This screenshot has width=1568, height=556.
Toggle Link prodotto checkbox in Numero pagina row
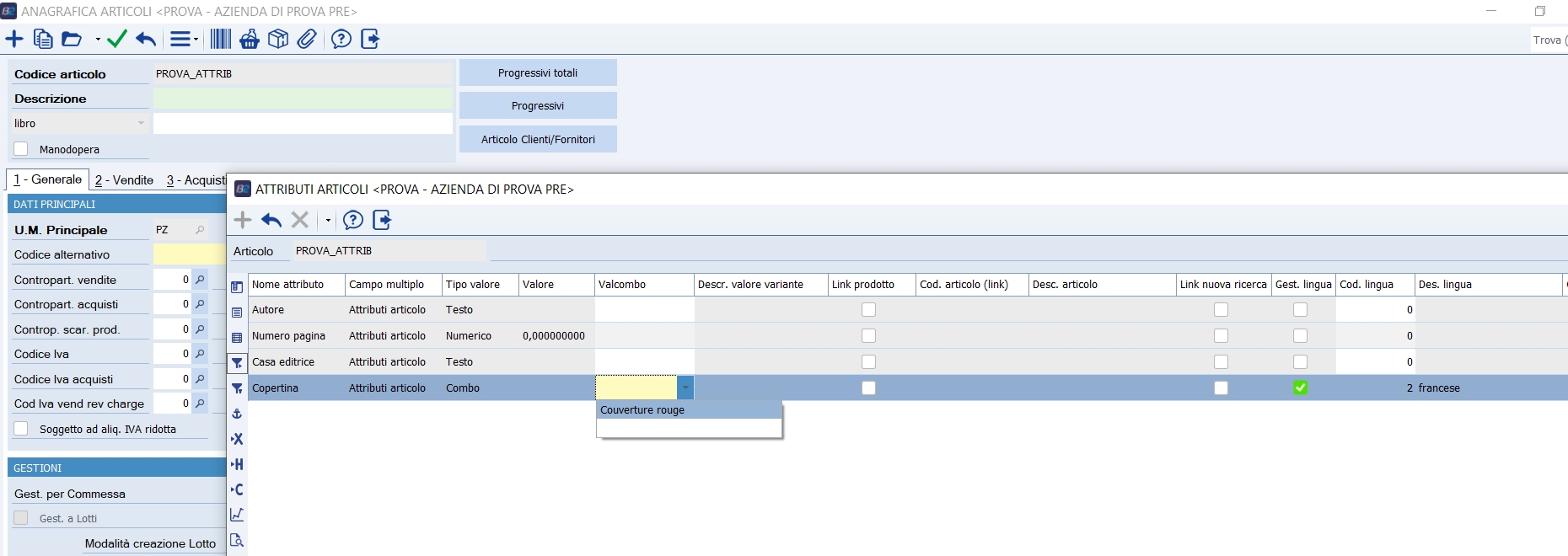coord(868,336)
